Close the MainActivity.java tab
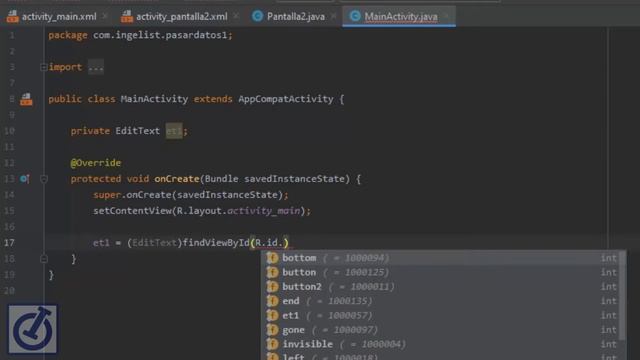The width and height of the screenshot is (640, 360). pos(447,16)
